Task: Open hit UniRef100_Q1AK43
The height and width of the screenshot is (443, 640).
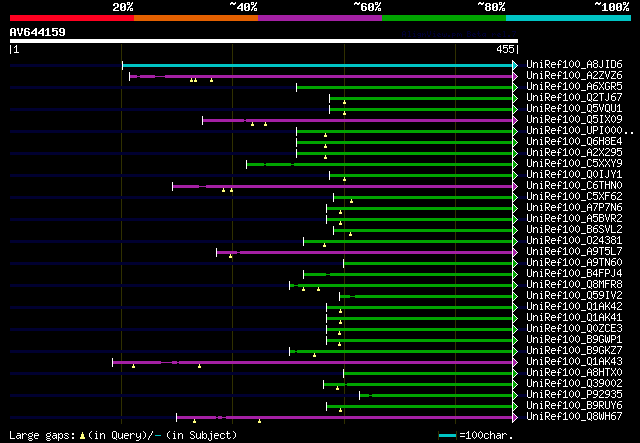Action: tap(574, 362)
